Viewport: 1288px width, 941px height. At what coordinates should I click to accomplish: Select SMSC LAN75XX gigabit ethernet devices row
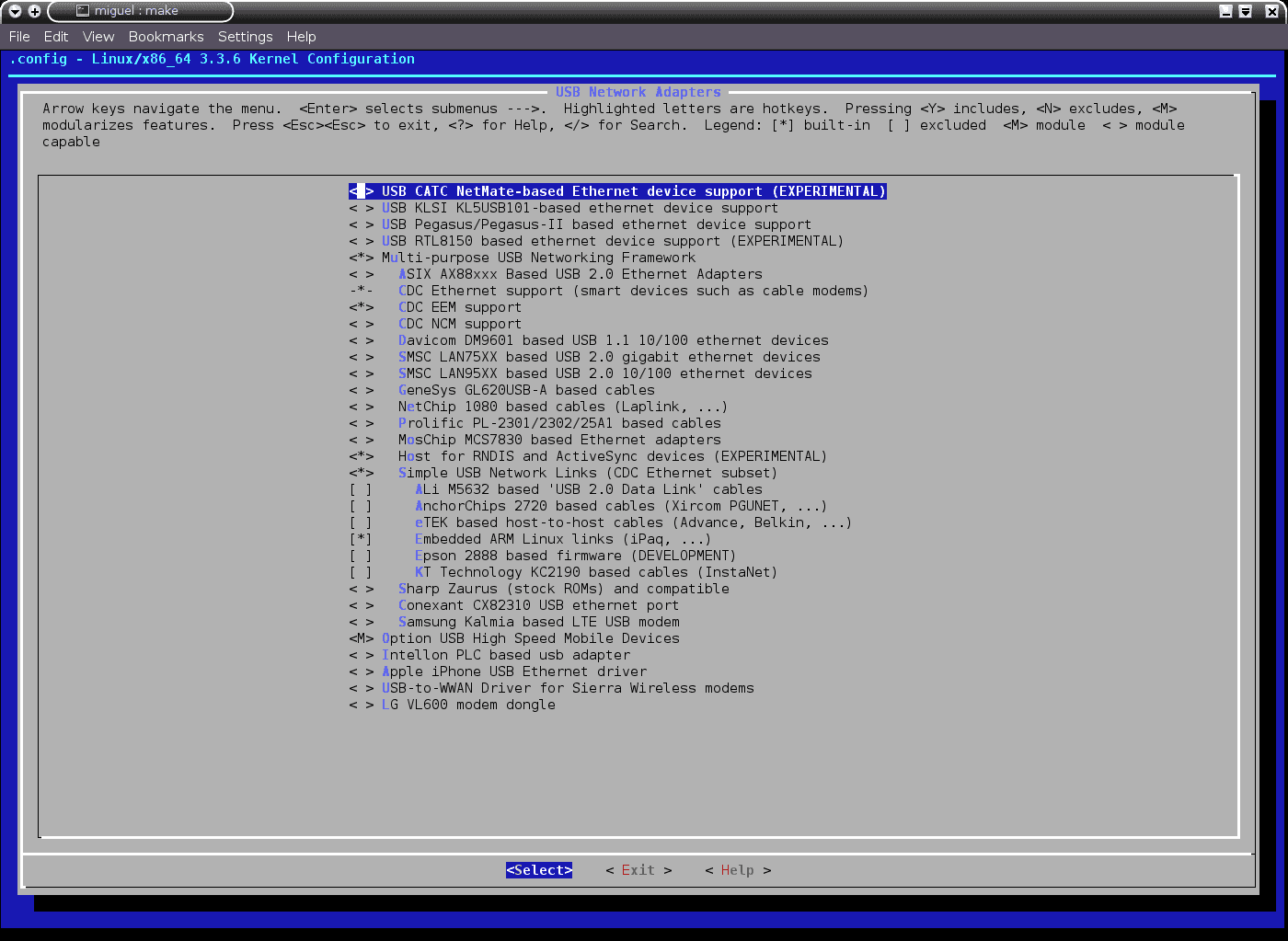tap(584, 357)
